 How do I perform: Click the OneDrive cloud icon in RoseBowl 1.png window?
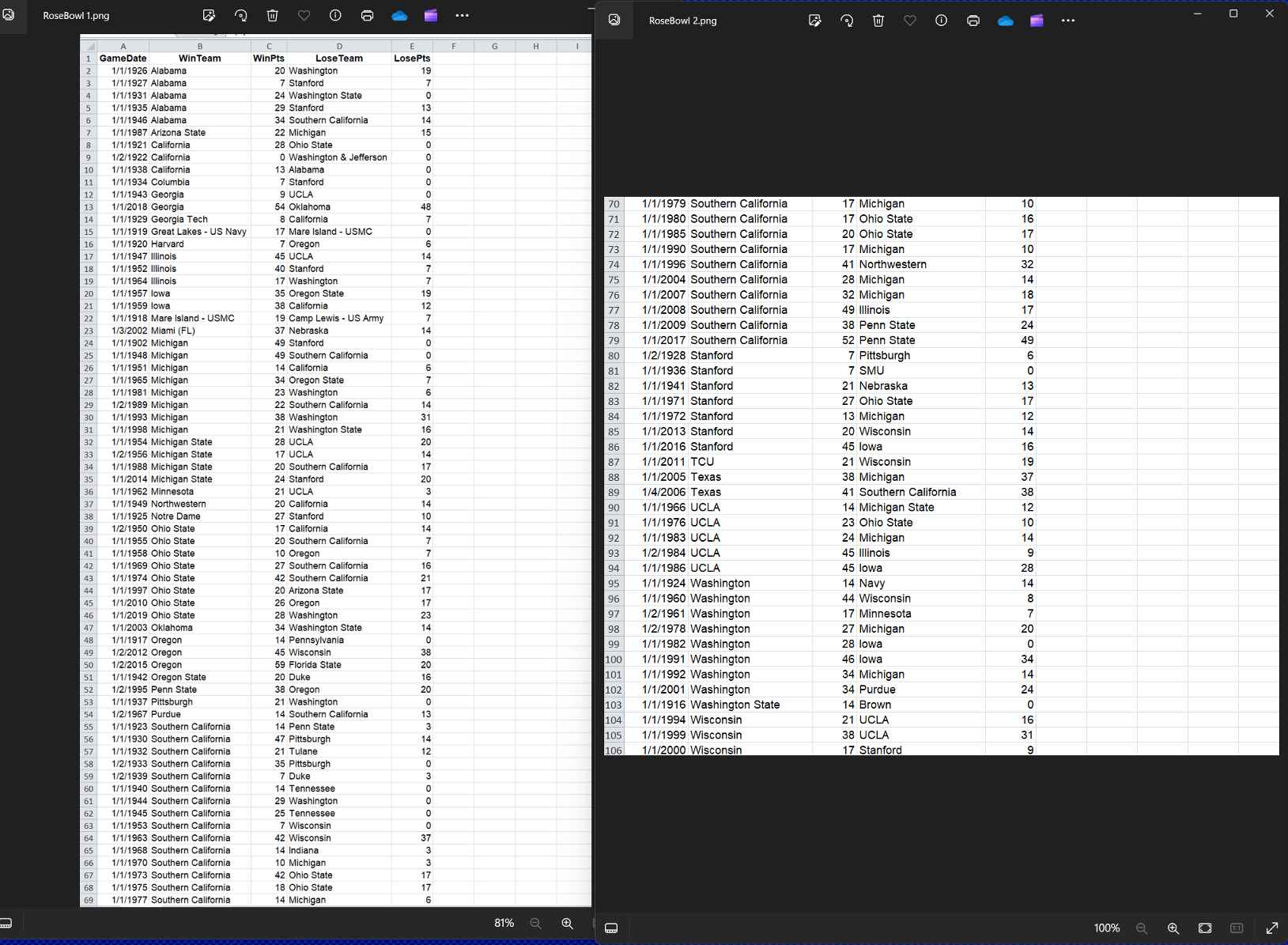pos(399,16)
